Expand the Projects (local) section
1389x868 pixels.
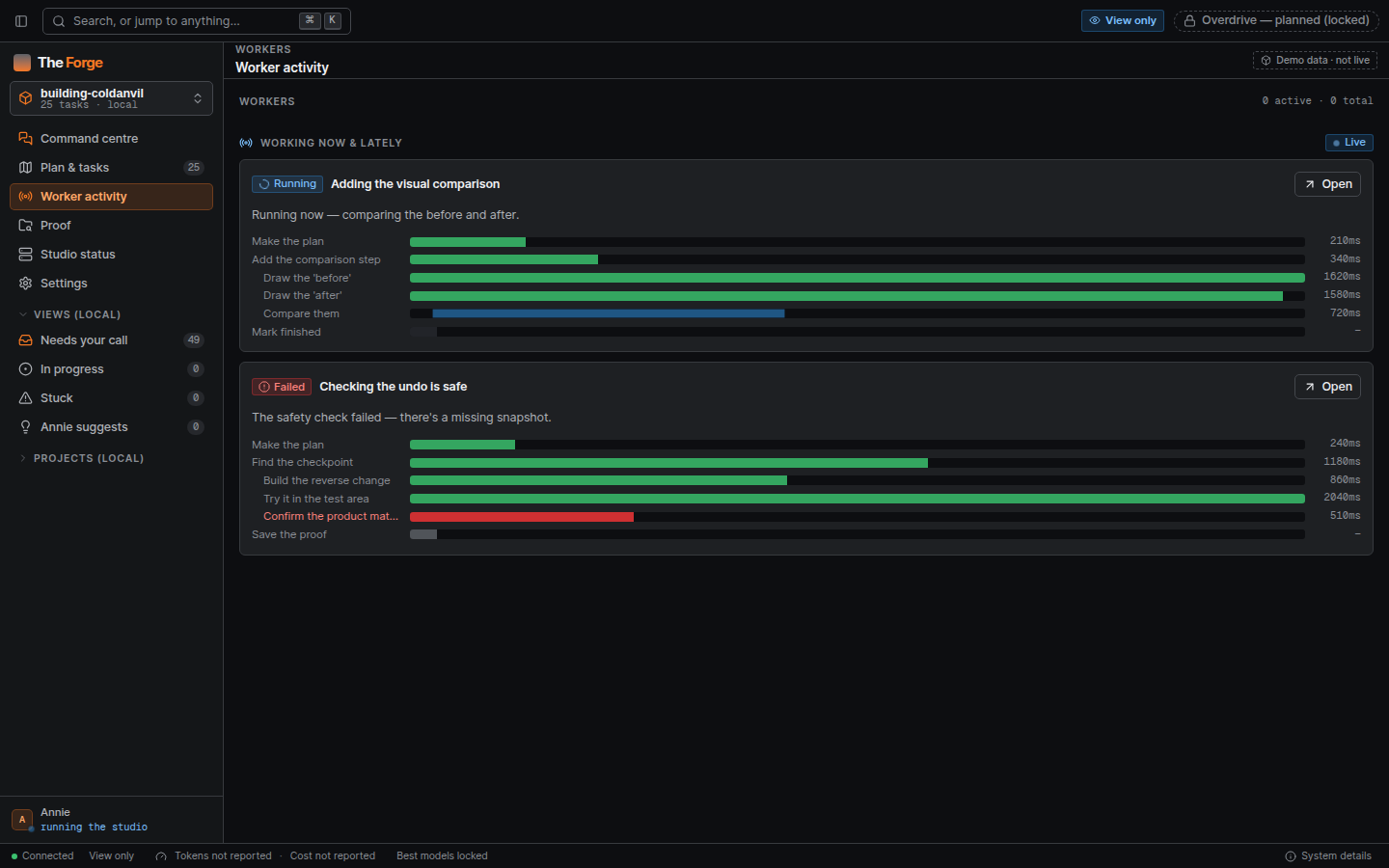point(81,458)
